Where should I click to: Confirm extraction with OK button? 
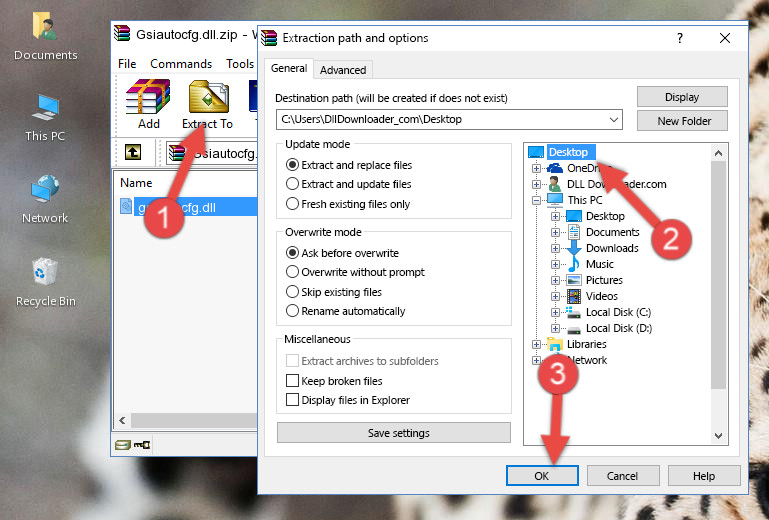point(542,475)
